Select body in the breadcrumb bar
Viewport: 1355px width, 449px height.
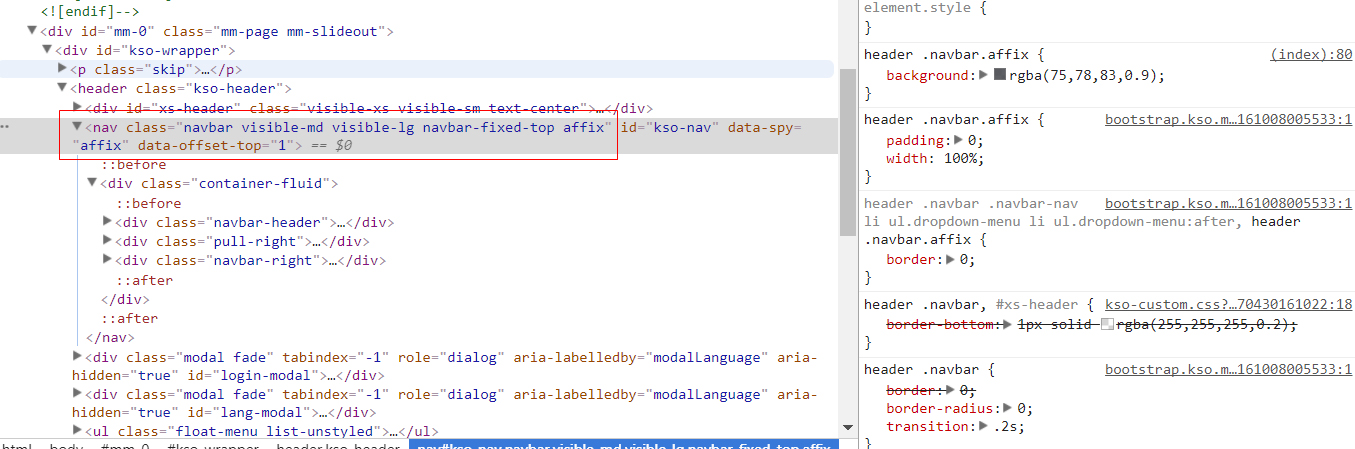(x=67, y=444)
